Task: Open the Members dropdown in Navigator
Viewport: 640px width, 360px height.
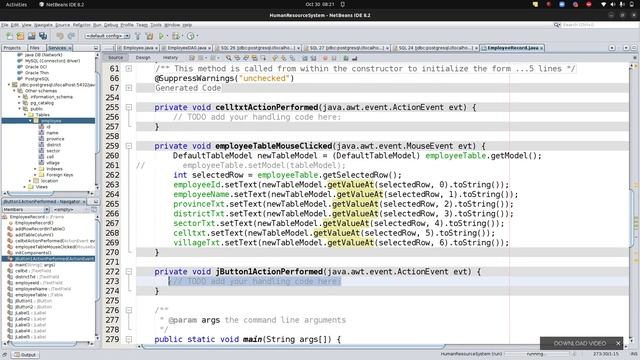Action: point(26,209)
